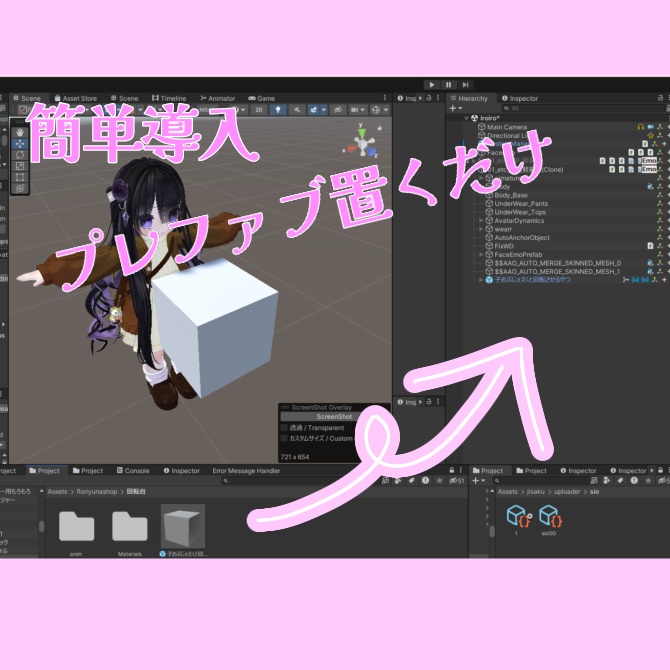The image size is (670, 670).
Task: Select the Hand view tool
Action: coord(20,132)
